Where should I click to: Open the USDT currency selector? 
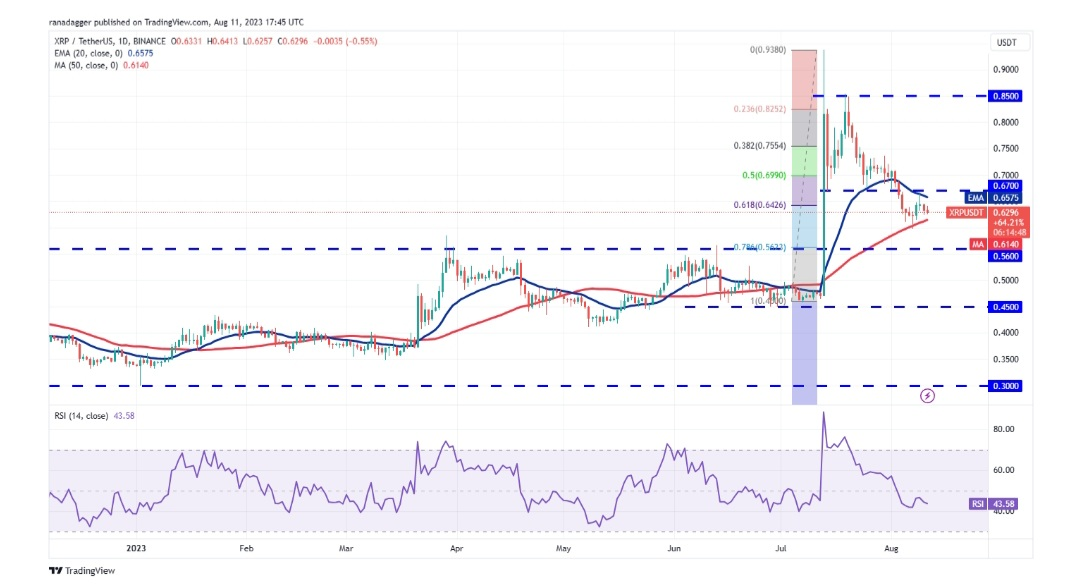pyautogui.click(x=1006, y=43)
